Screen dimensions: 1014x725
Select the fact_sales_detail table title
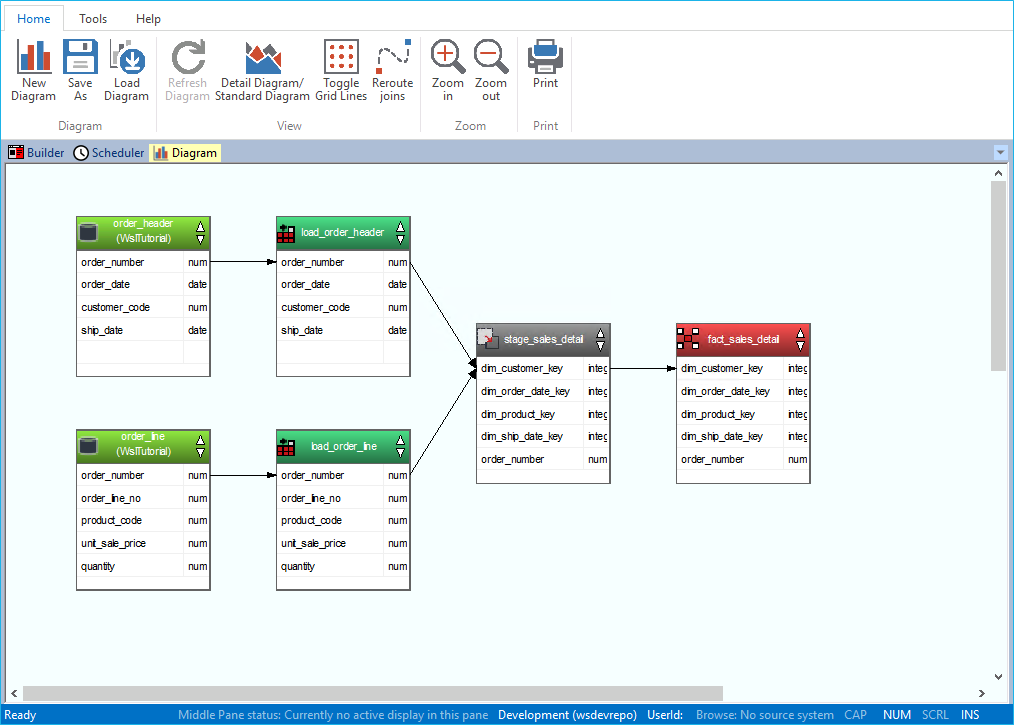743,340
